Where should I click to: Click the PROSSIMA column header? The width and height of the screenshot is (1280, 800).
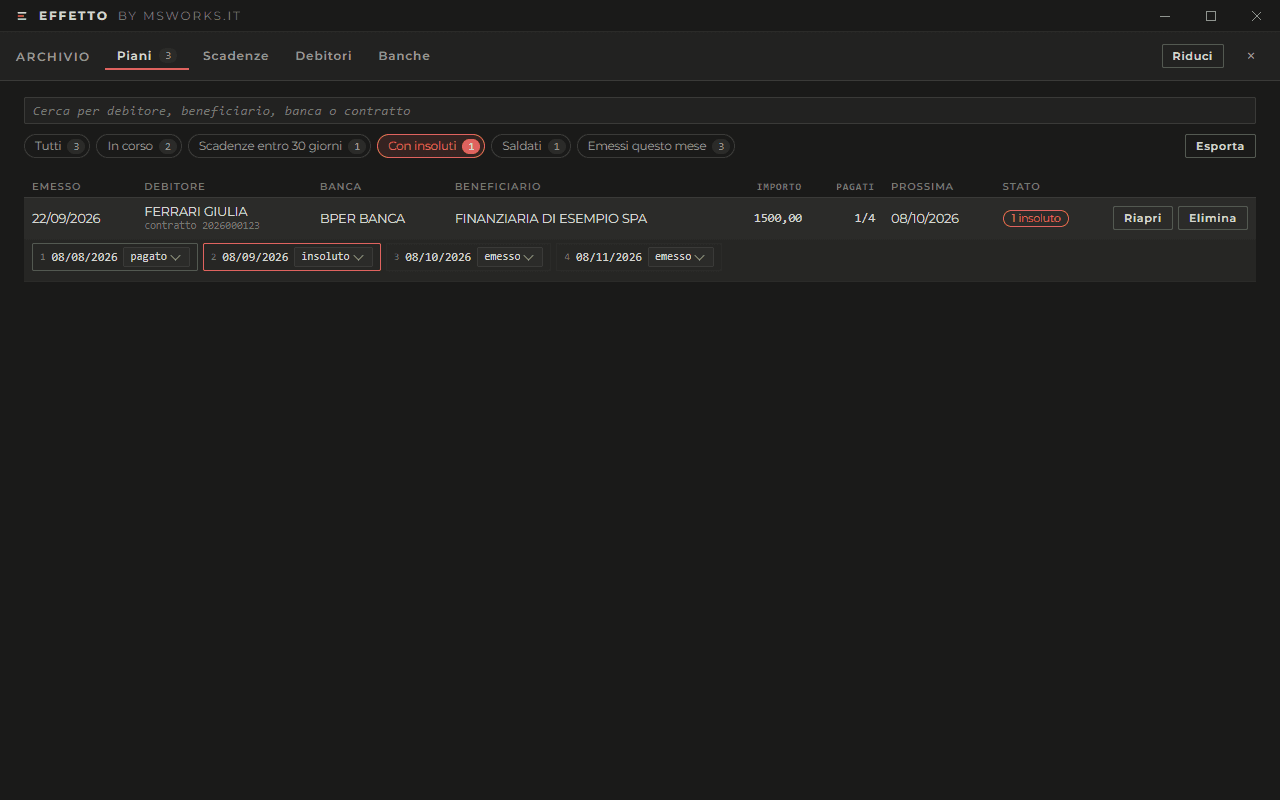click(x=922, y=187)
